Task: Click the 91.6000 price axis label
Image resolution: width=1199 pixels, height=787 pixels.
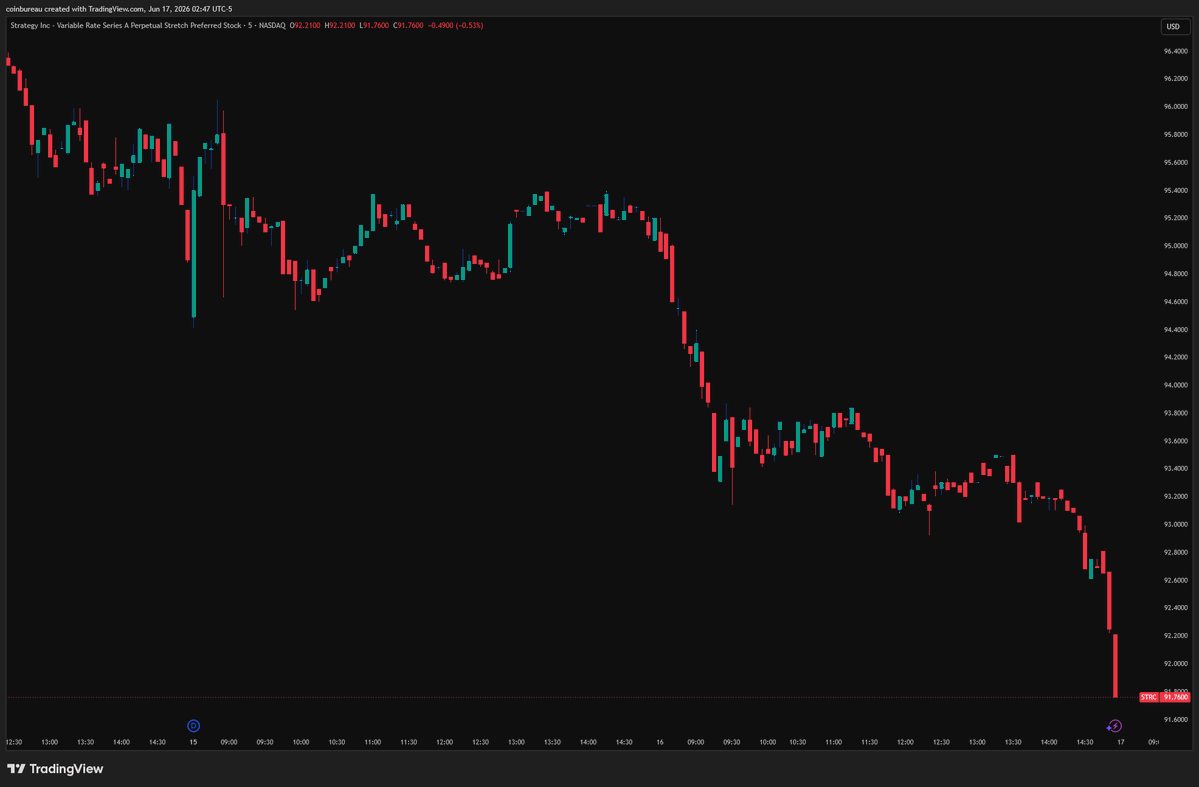Action: tap(1175, 720)
